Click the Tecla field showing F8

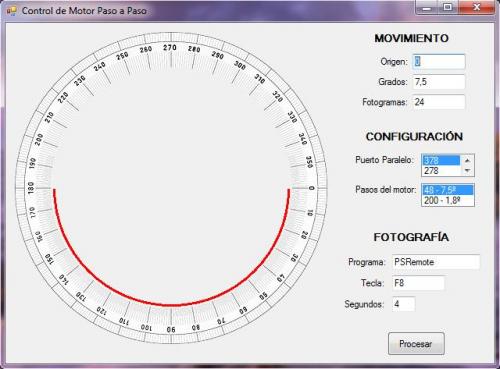point(418,283)
